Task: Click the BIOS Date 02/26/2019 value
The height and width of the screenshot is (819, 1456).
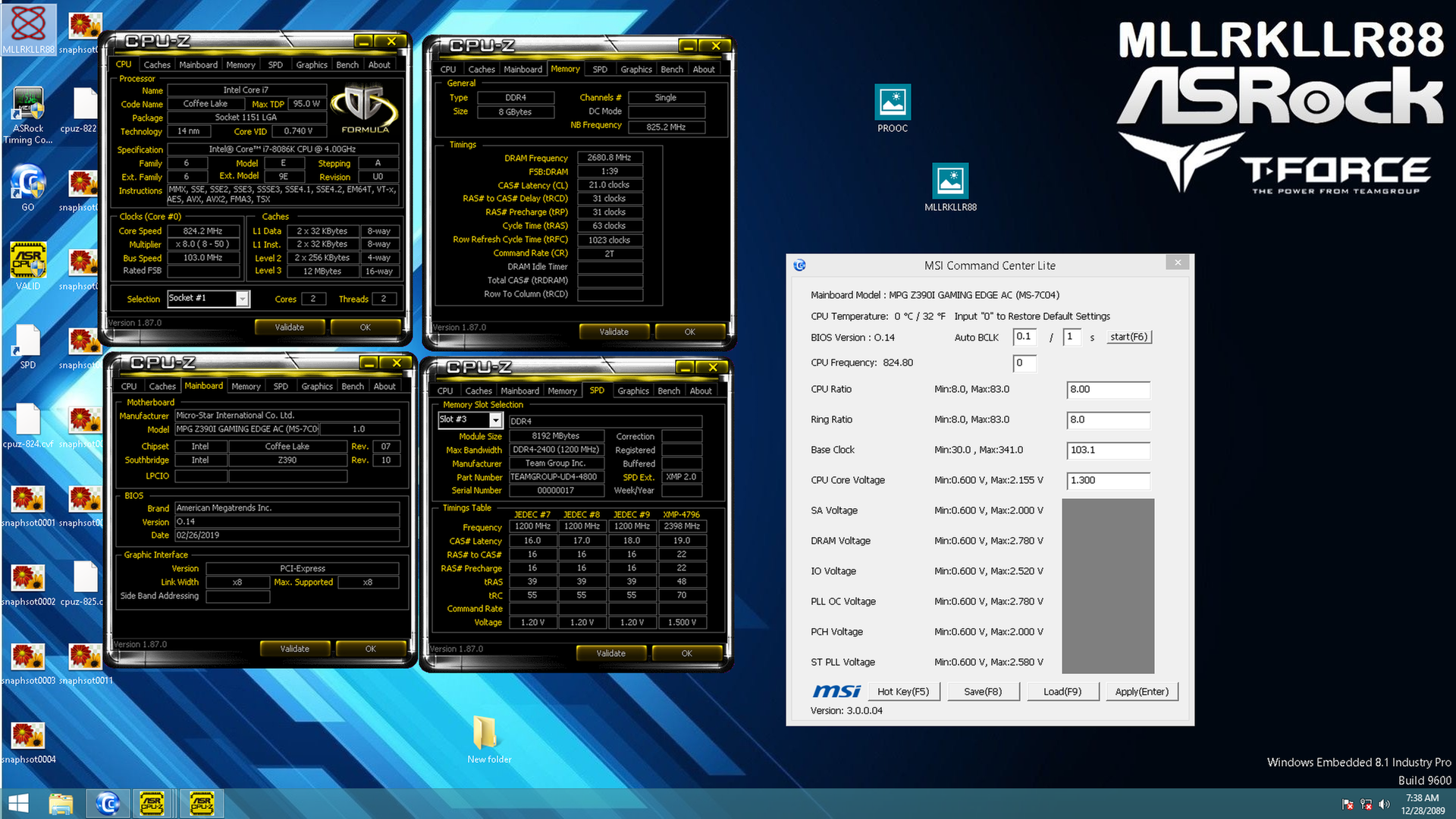Action: (x=287, y=535)
